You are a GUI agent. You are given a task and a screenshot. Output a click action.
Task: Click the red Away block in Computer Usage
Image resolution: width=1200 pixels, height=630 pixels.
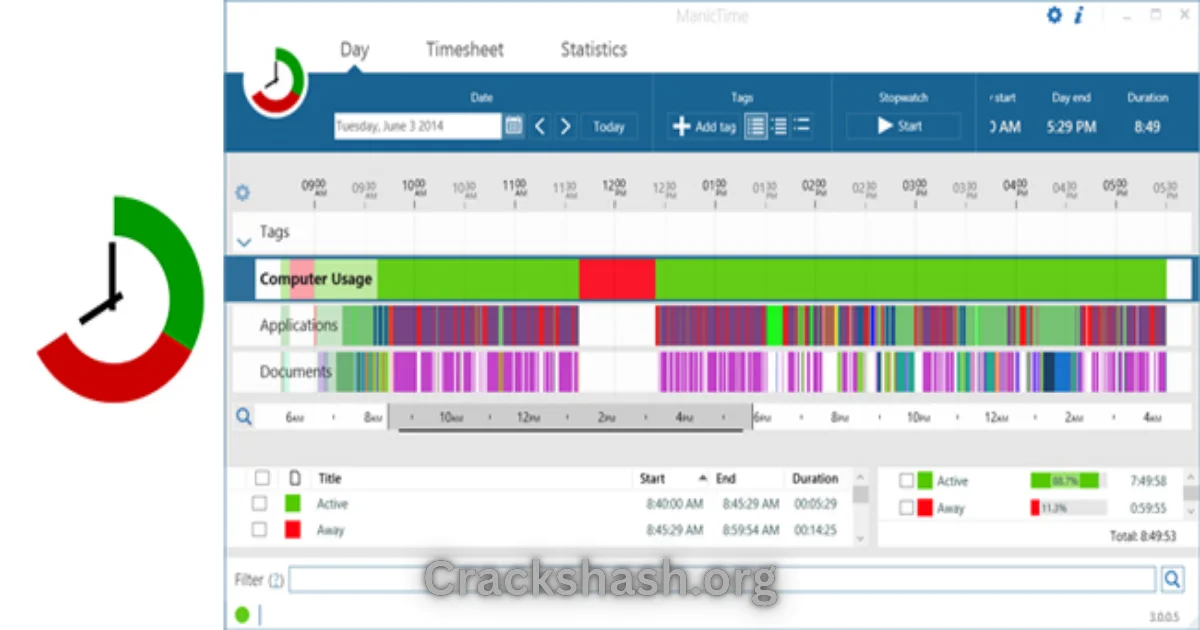(617, 278)
